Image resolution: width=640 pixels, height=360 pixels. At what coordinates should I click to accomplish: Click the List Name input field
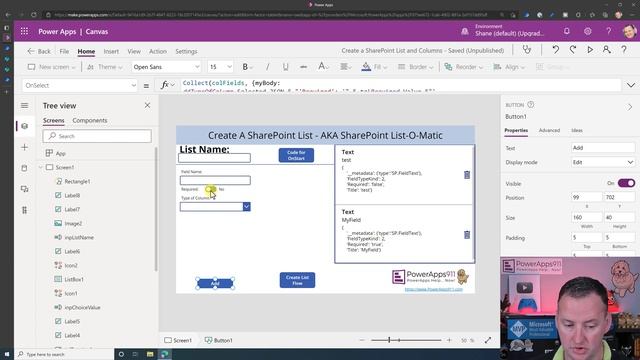[214, 158]
